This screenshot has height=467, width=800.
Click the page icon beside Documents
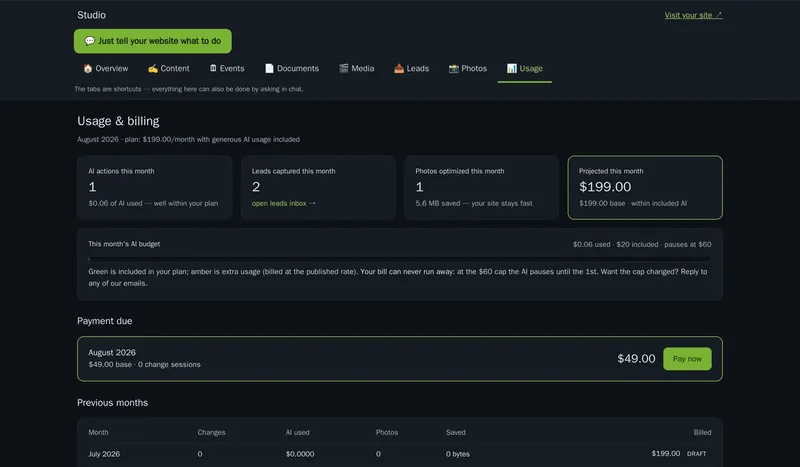[269, 68]
